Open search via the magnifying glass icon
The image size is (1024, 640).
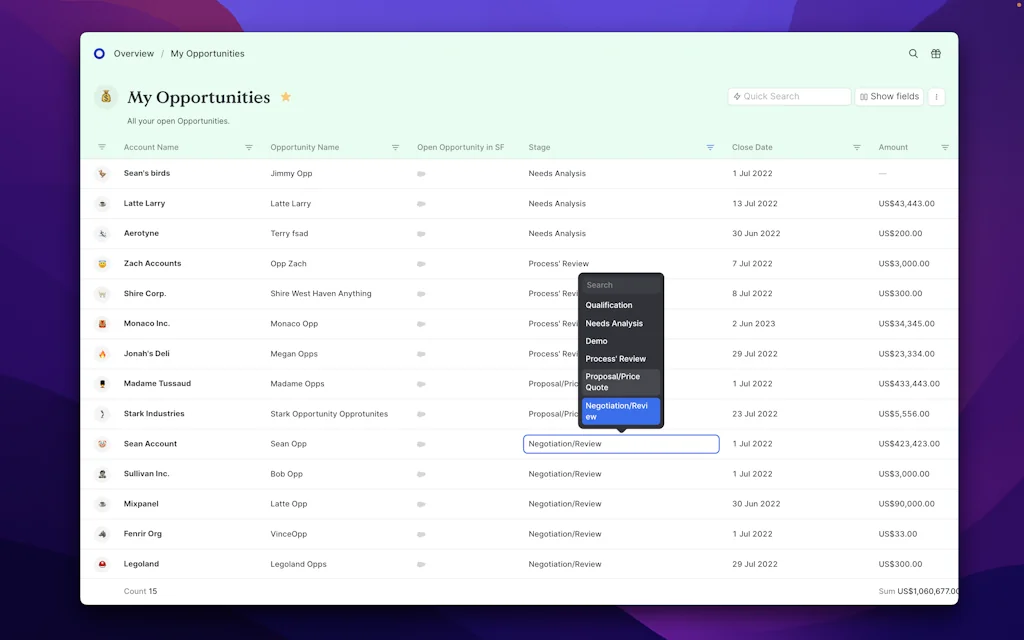point(912,53)
